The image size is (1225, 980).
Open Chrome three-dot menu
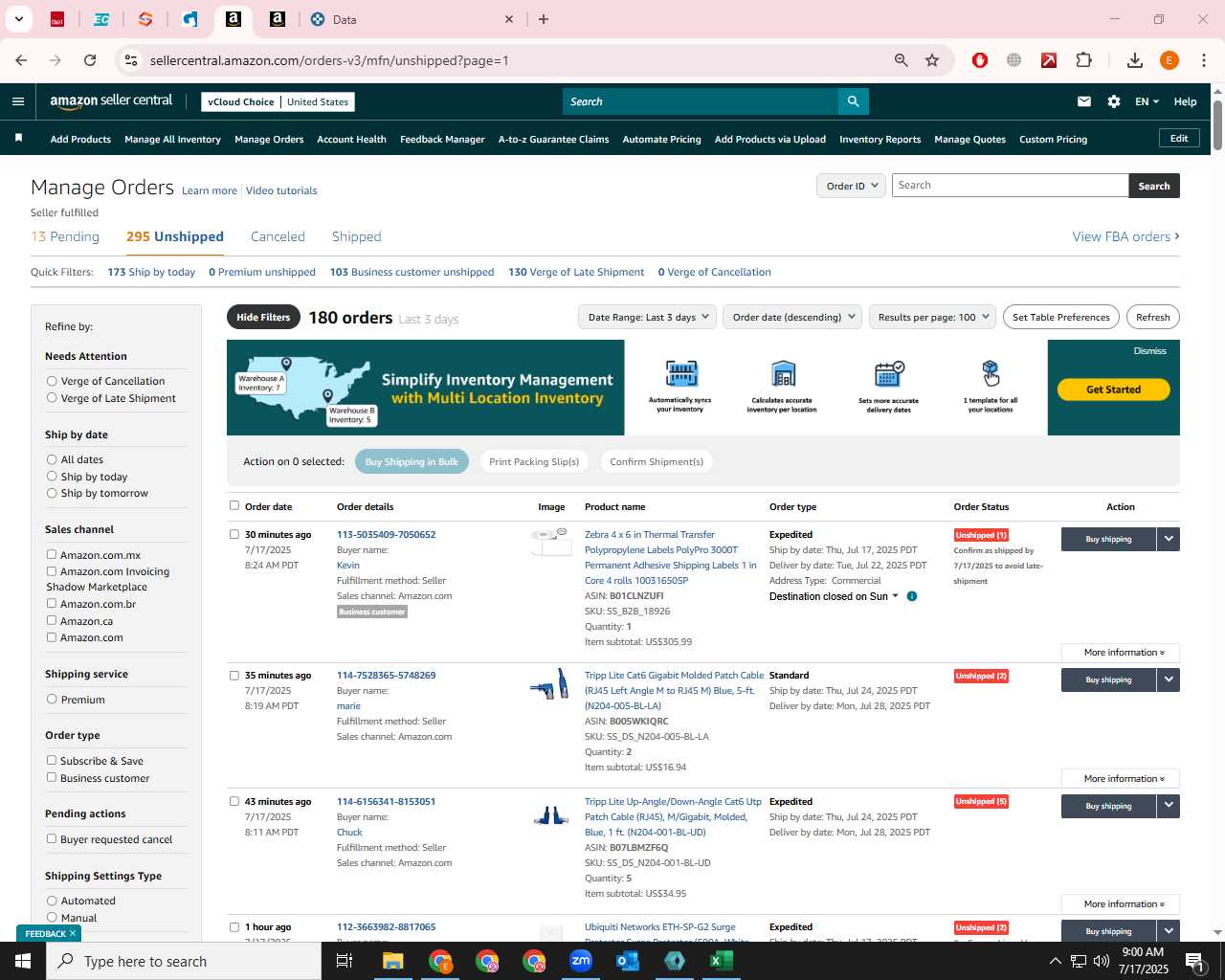tap(1204, 60)
